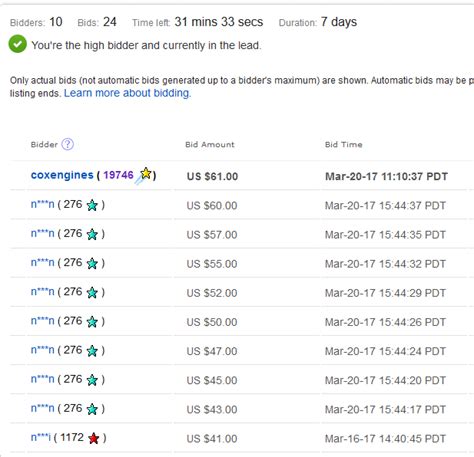The image size is (474, 457).
Task: Select the Bid Time column header
Action: [x=344, y=144]
